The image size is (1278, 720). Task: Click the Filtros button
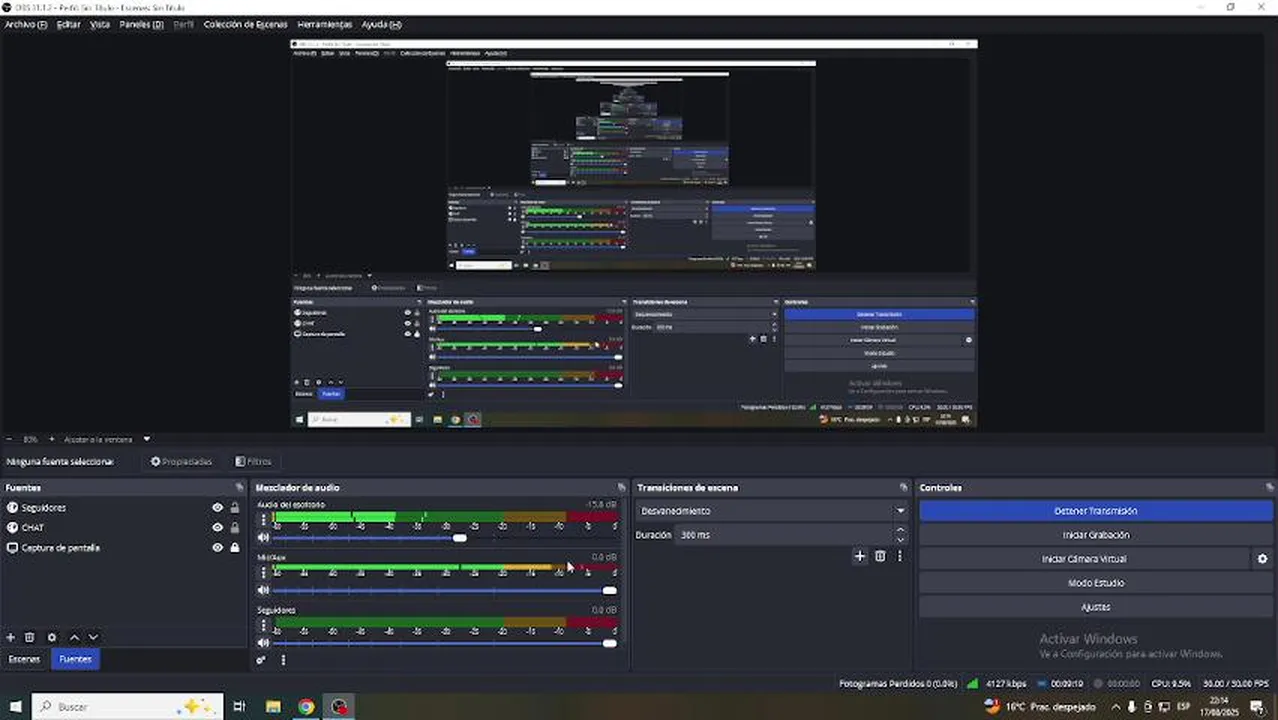coord(253,462)
